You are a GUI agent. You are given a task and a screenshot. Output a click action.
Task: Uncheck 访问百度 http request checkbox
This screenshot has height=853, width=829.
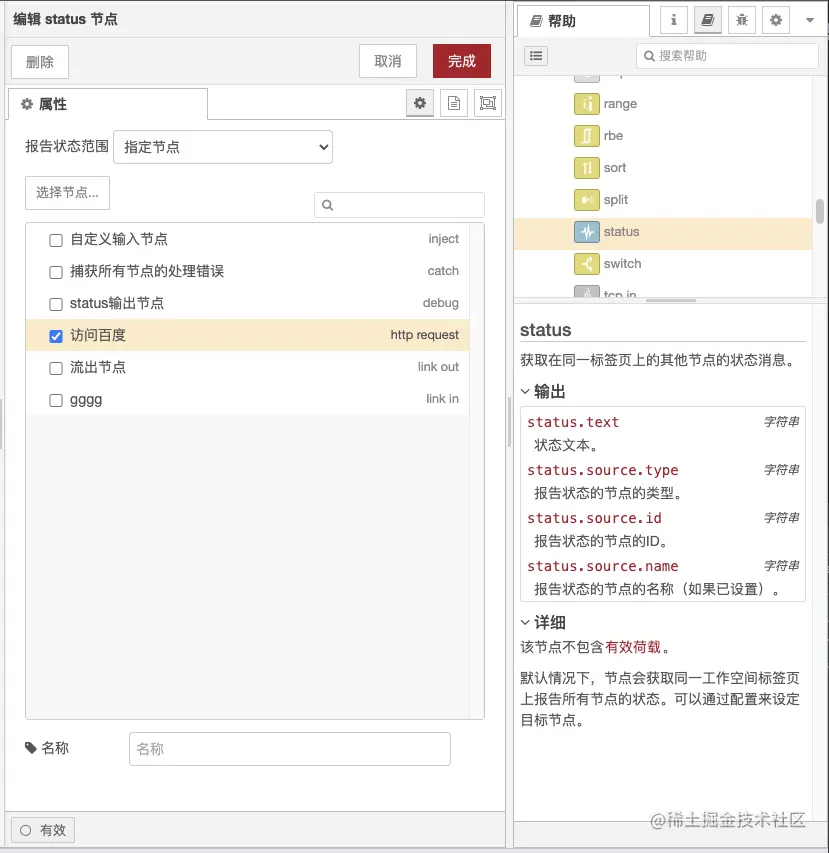[55, 336]
